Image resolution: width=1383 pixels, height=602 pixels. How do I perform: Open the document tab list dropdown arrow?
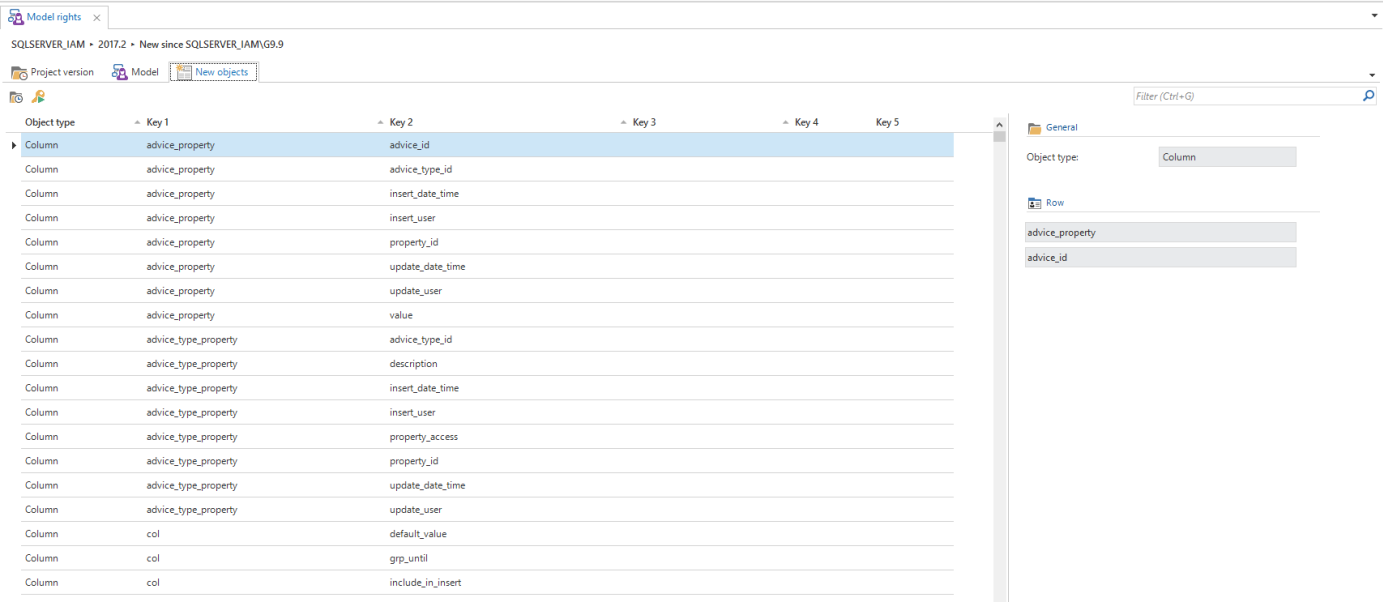tap(1374, 17)
